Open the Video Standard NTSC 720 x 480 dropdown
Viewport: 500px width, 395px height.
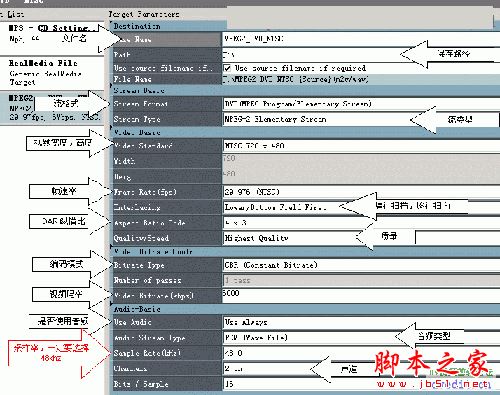click(x=361, y=146)
